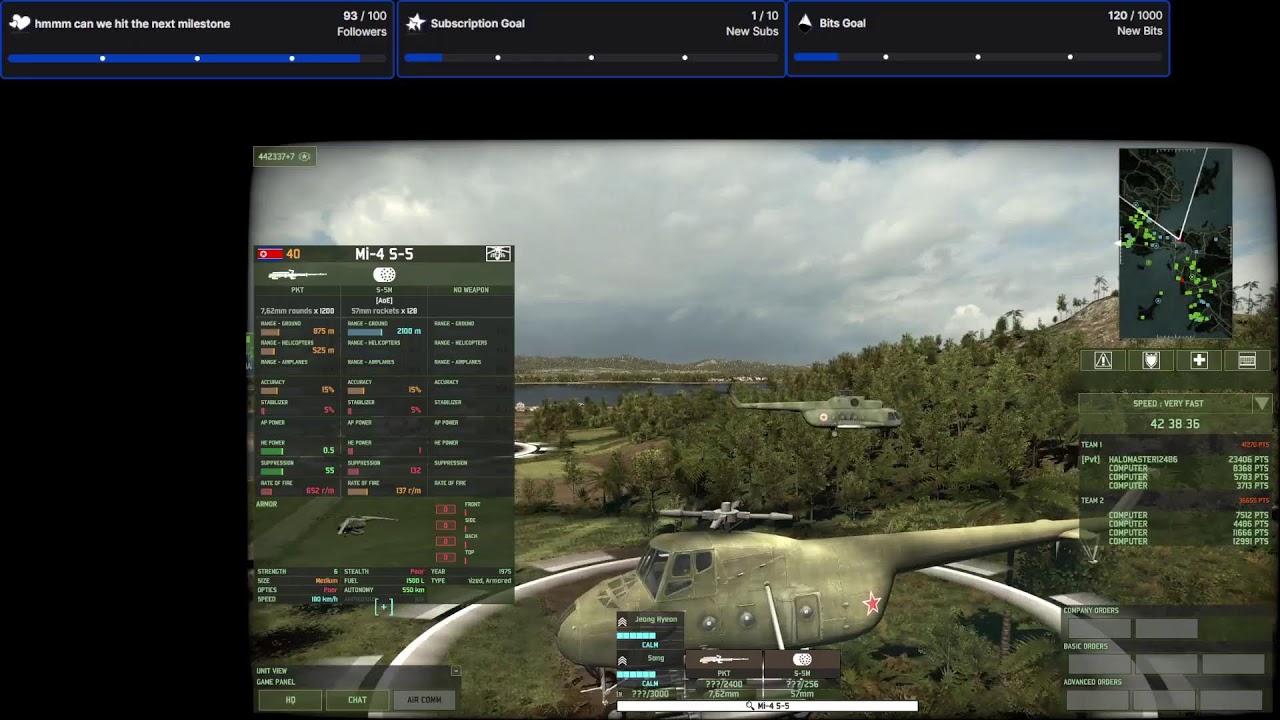The image size is (1280, 720).
Task: Click the SPEED : VERY FAST label
Action: click(1168, 404)
